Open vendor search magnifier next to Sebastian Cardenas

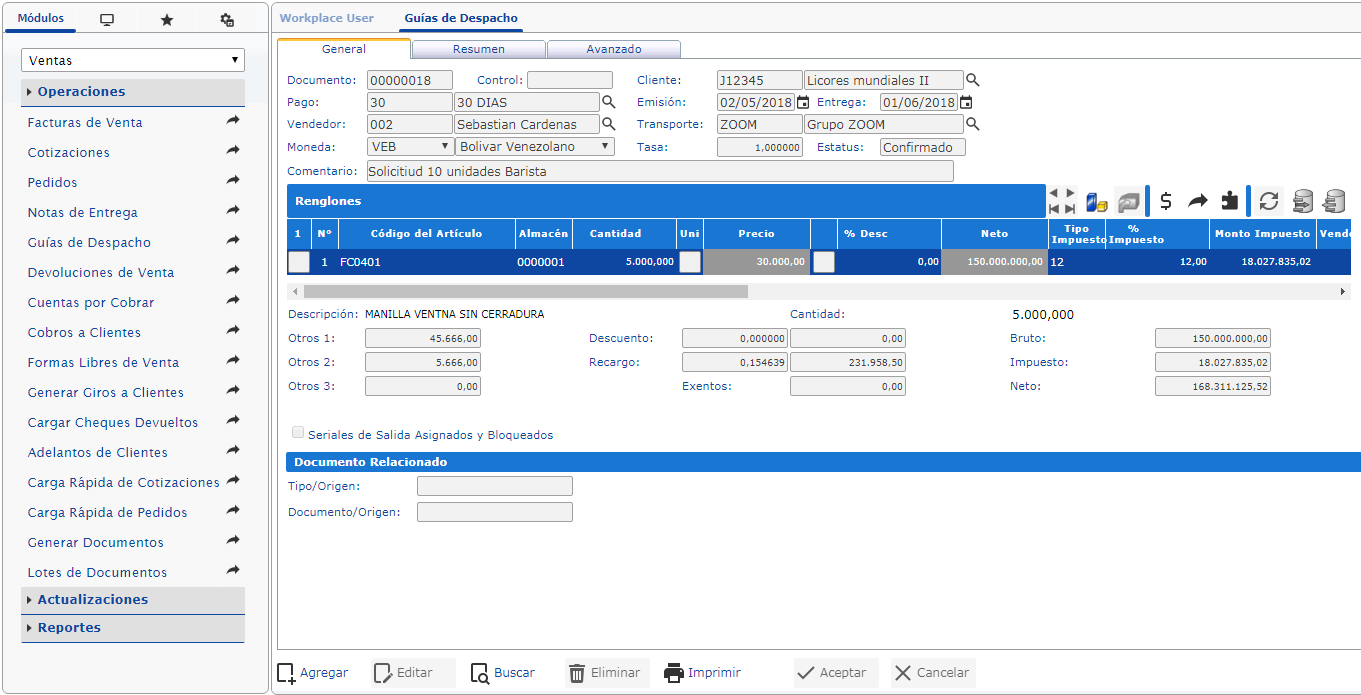tap(609, 124)
